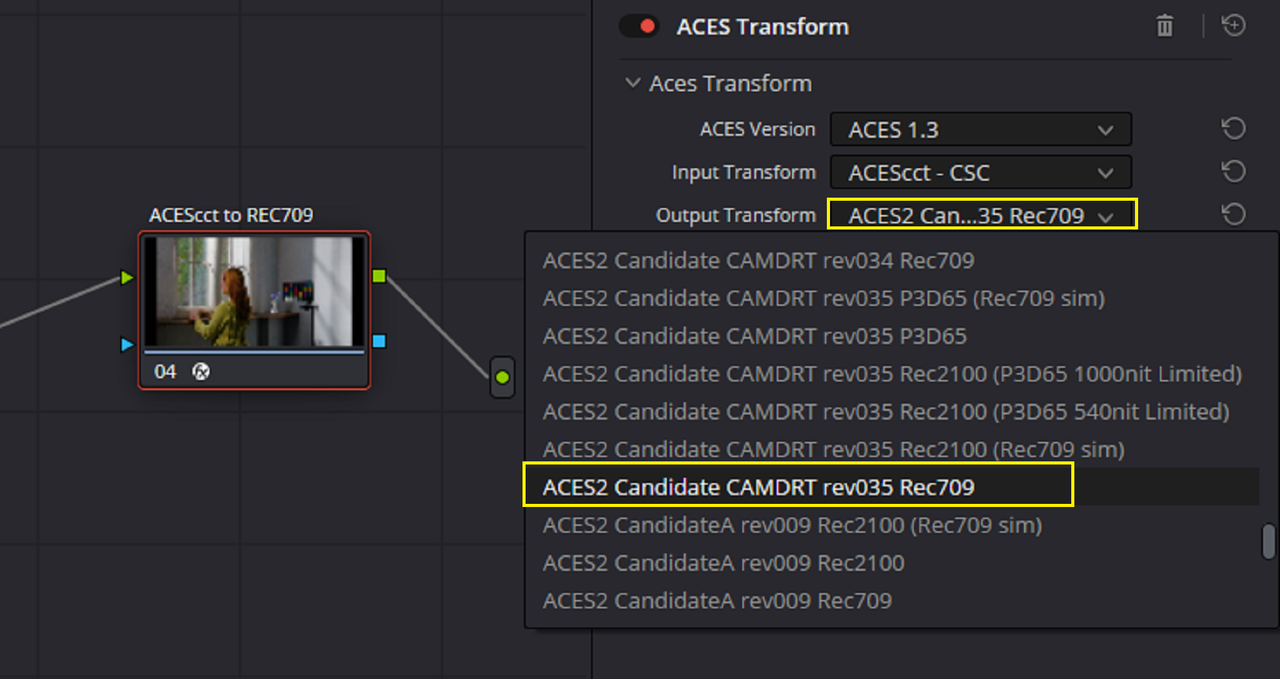Open the ACES Version dropdown
Viewport: 1280px width, 679px height.
point(981,130)
